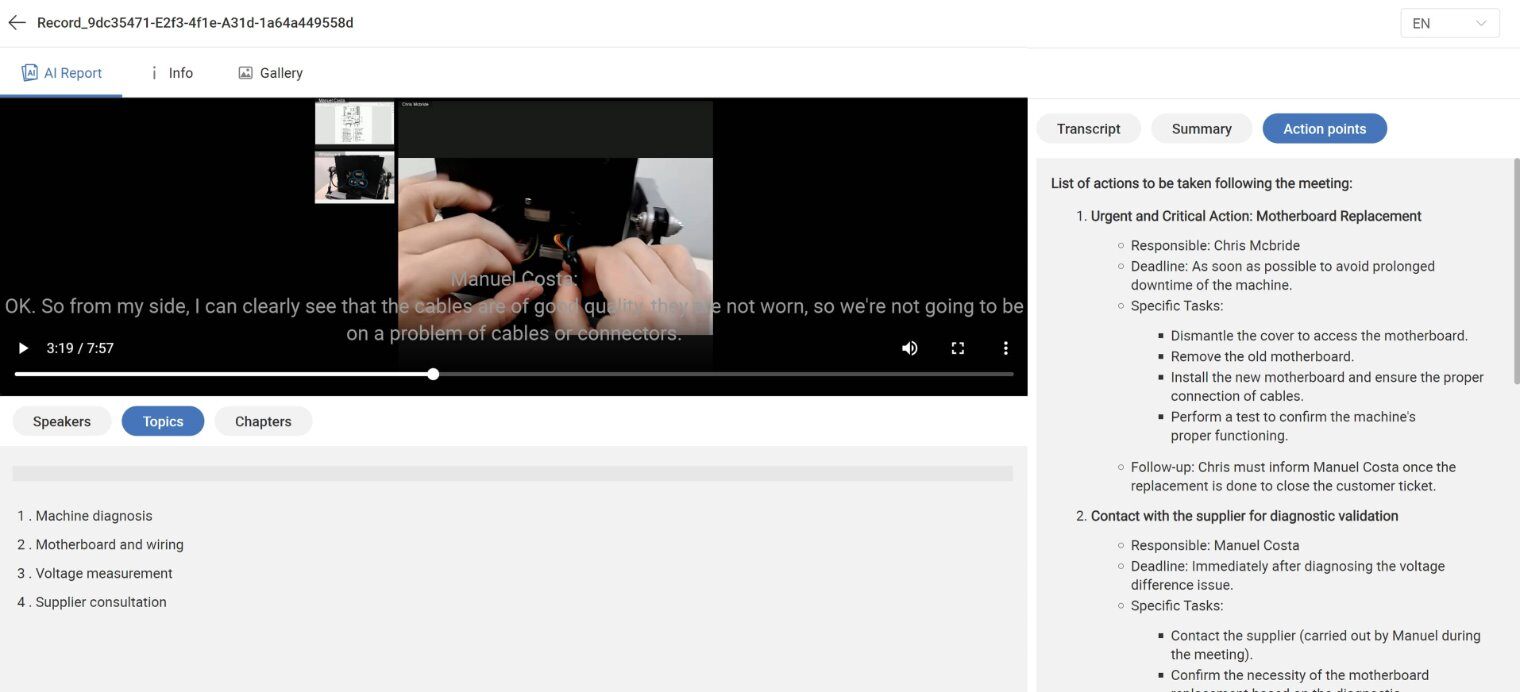Show the Transcript panel
This screenshot has width=1520, height=692.
(1088, 128)
